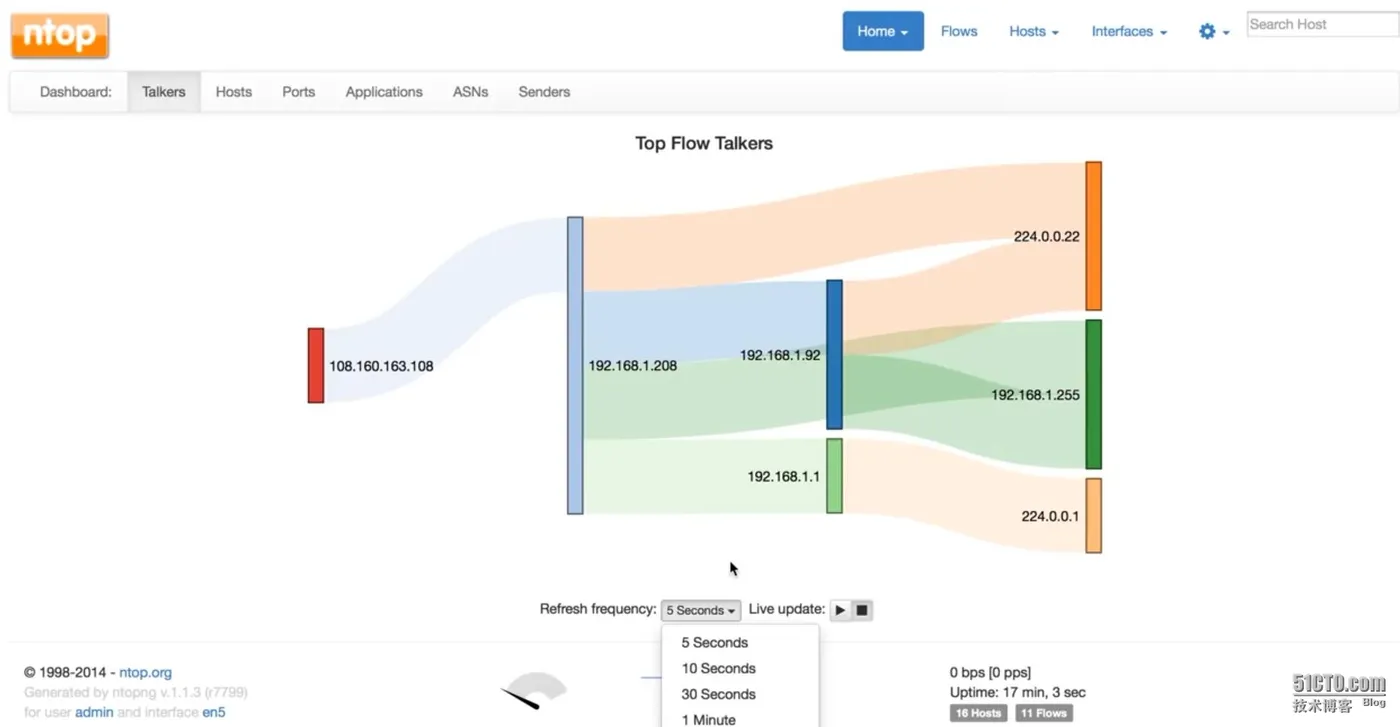1400x727 pixels.
Task: Click the red 108.160.163.108 node bar
Action: 316,365
